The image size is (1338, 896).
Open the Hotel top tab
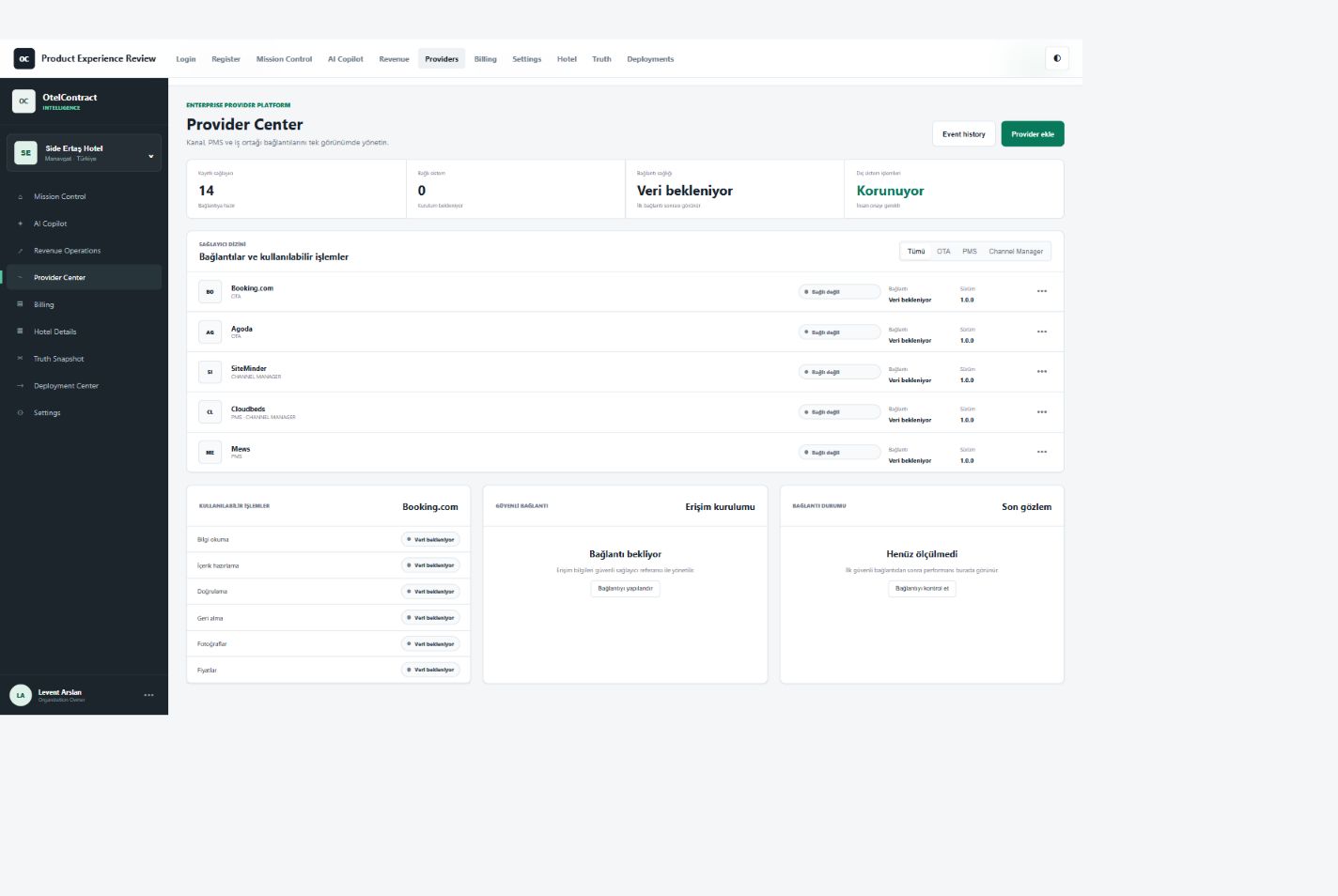coord(567,59)
